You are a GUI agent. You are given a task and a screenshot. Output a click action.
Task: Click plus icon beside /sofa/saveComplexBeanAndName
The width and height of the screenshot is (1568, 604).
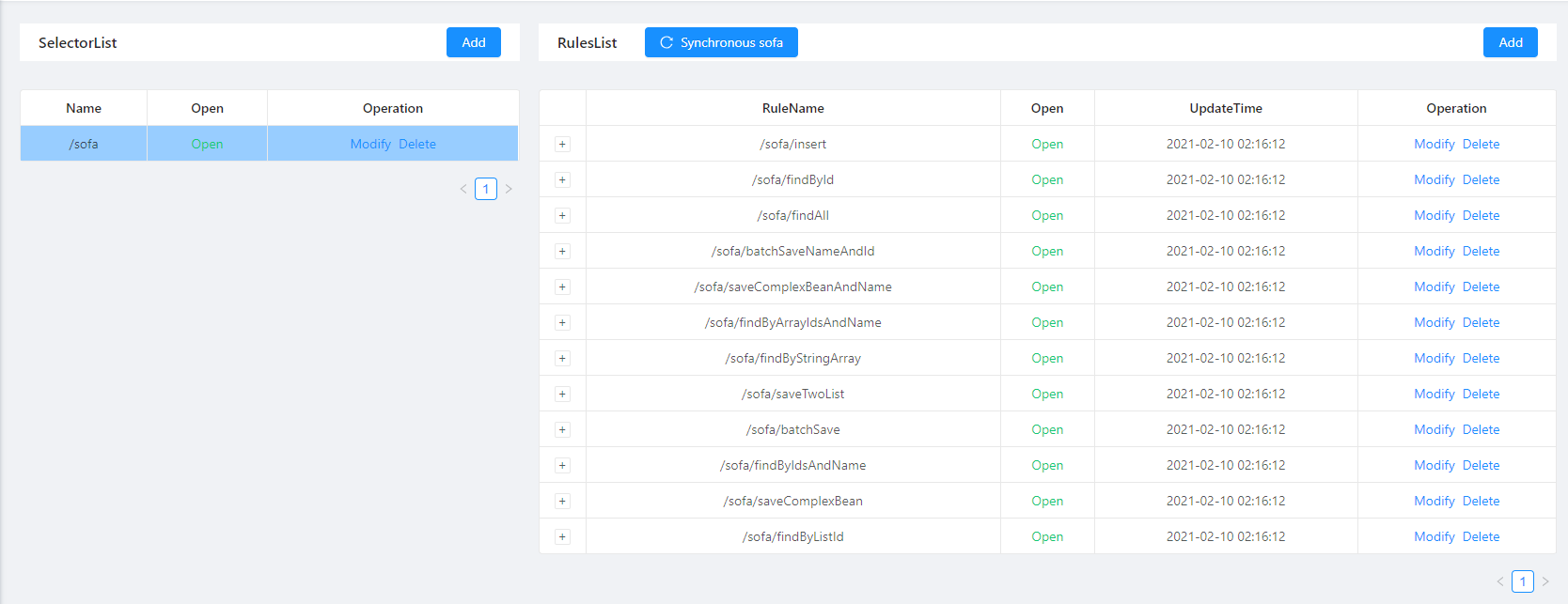562,287
